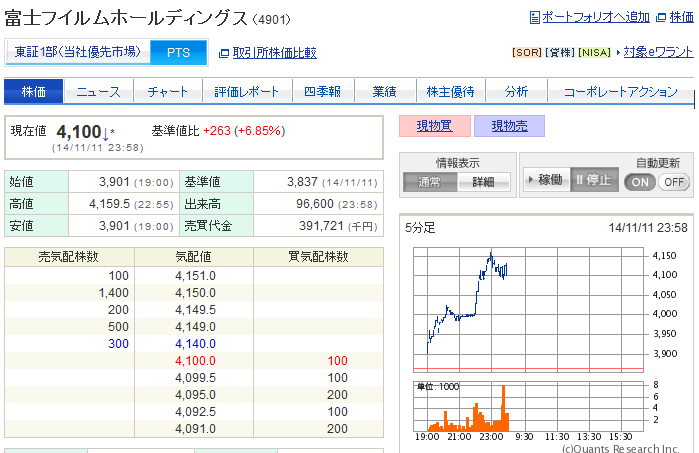Switch to the 評価レポート tab
Viewport: 699px width, 453px height.
(247, 92)
